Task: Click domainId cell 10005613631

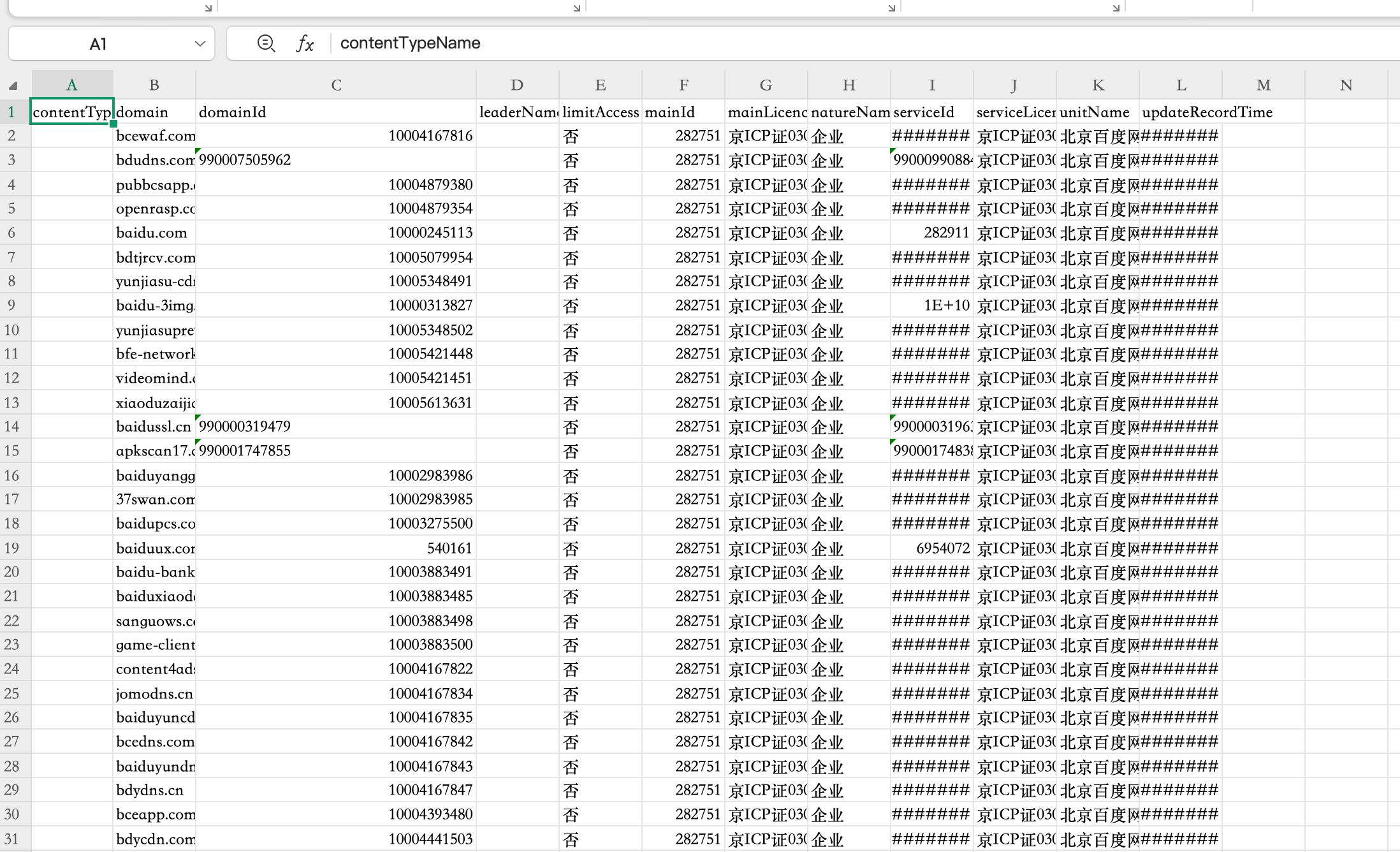Action: [x=336, y=402]
